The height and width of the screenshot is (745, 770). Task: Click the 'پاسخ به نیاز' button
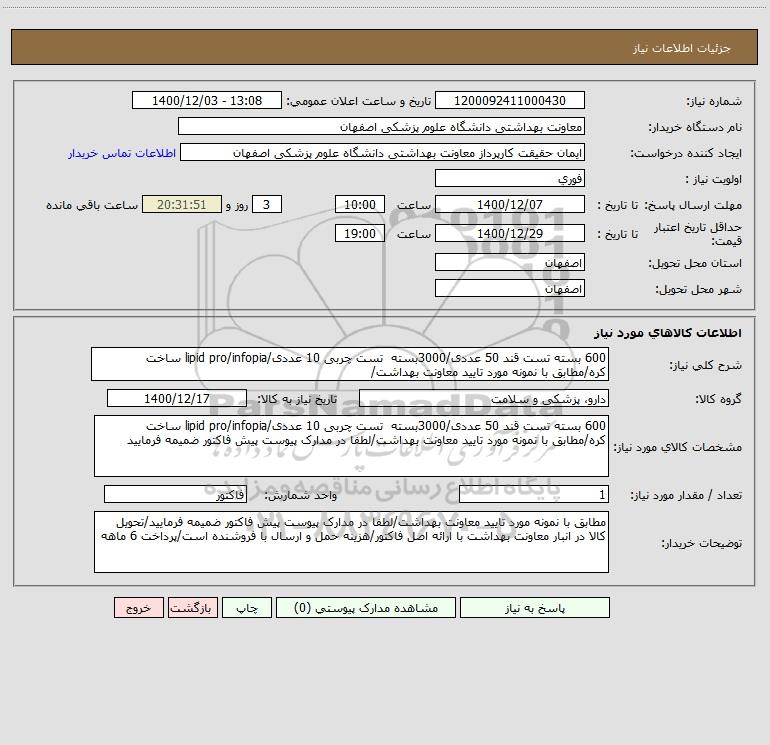tap(535, 608)
